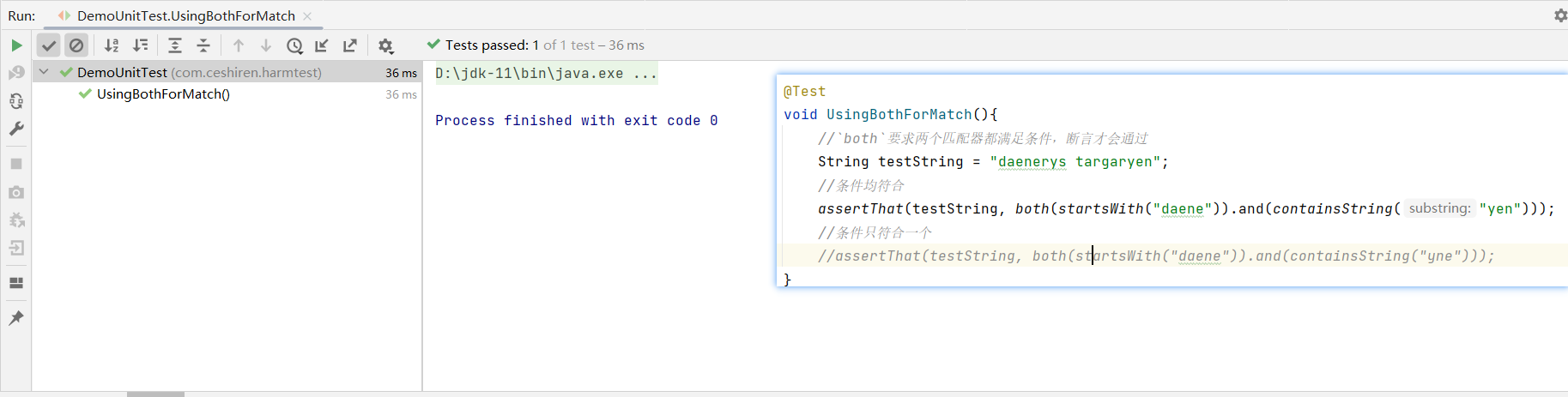This screenshot has width=1568, height=397.
Task: Open the test runner settings gear dropdown
Action: (x=385, y=45)
